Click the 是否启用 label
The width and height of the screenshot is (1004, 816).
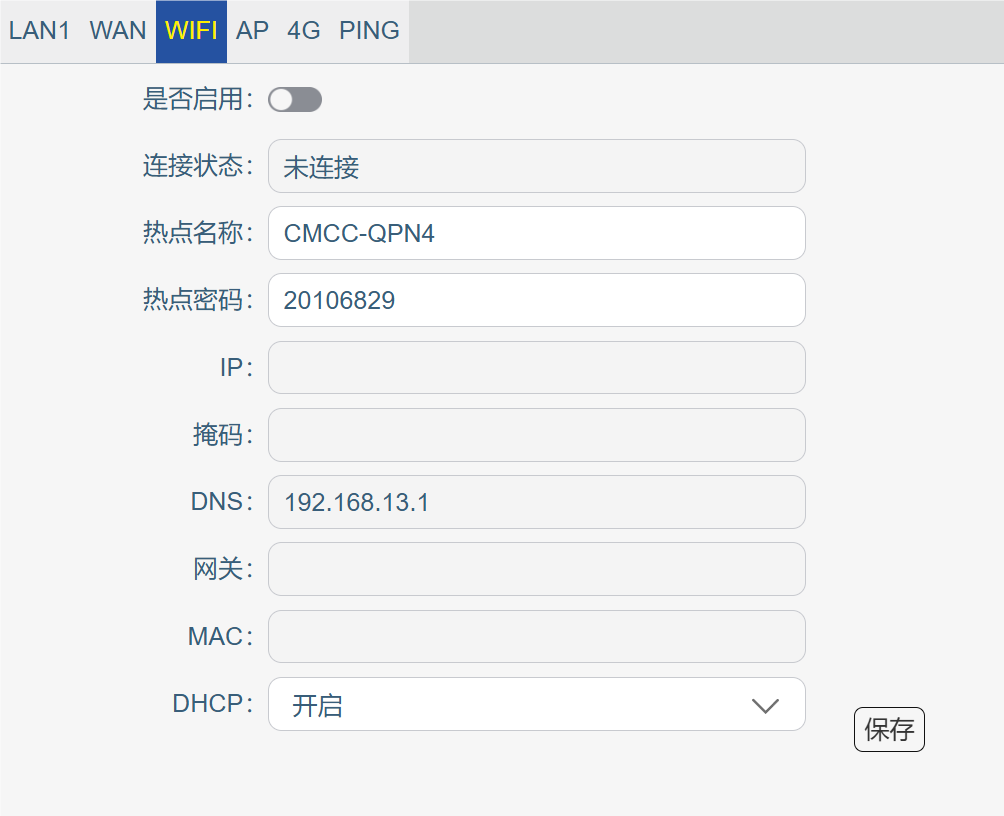point(198,99)
